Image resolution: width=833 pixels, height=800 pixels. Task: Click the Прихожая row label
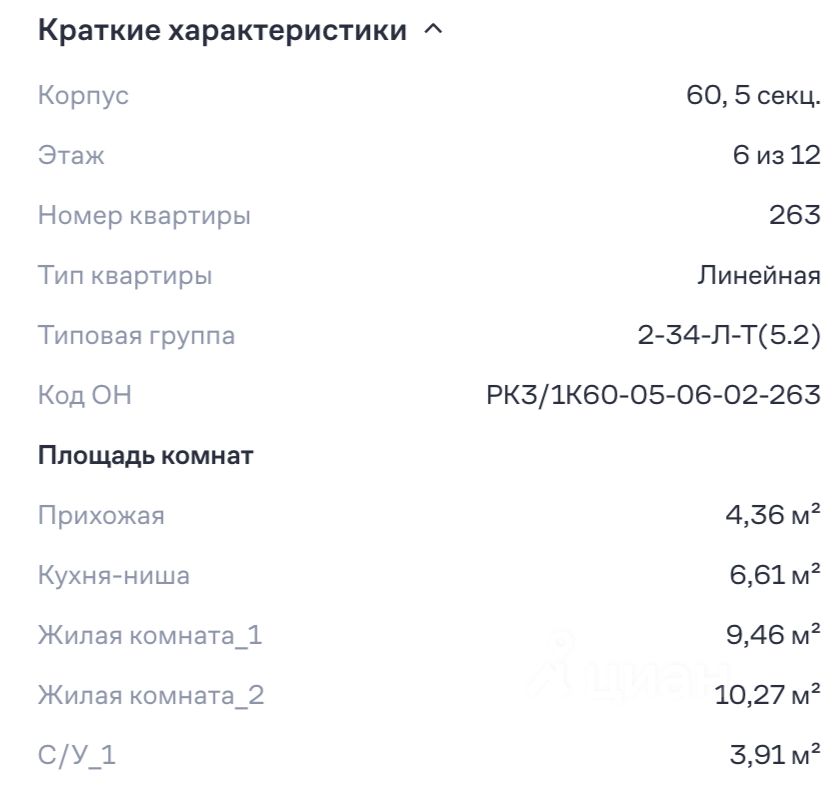[x=101, y=516]
